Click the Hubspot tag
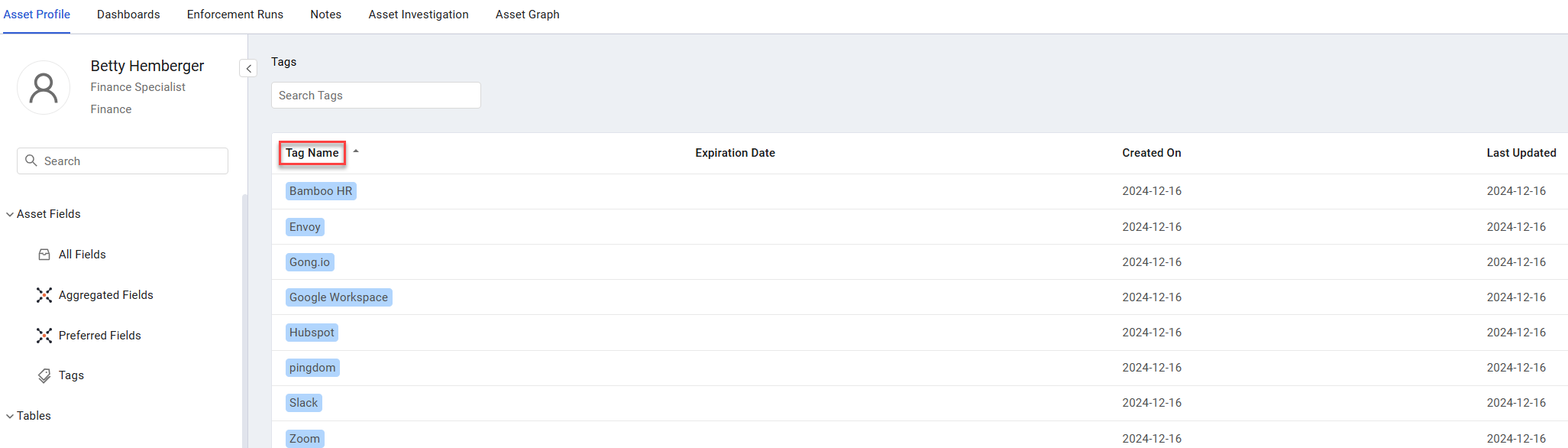This screenshot has width=1568, height=448. [312, 333]
